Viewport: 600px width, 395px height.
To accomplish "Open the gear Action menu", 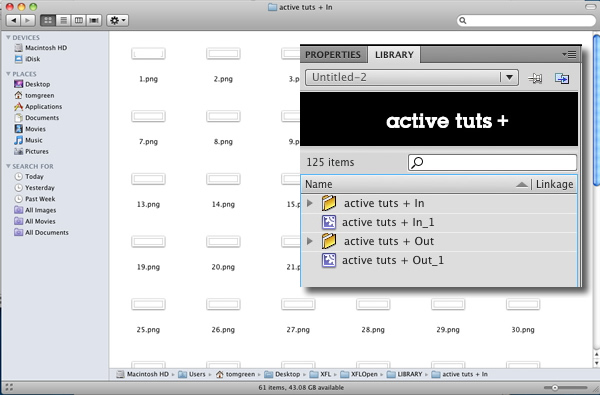I will pos(117,20).
